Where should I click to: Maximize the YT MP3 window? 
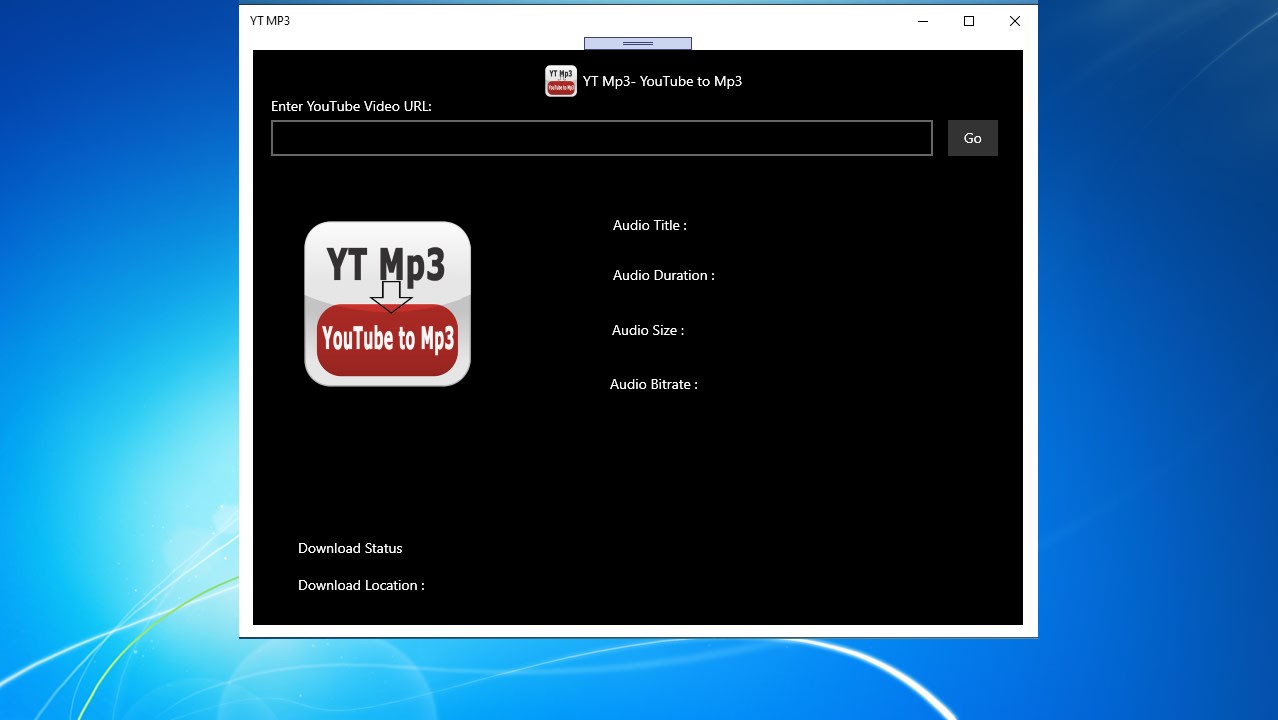tap(968, 21)
